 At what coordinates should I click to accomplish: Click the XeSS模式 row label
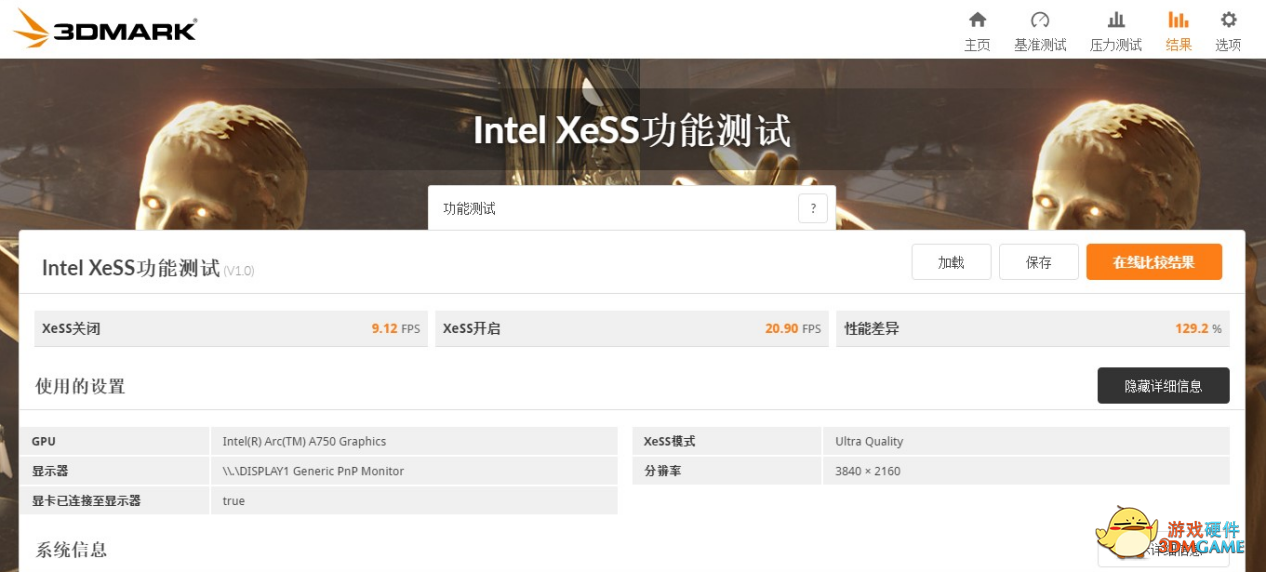669,441
